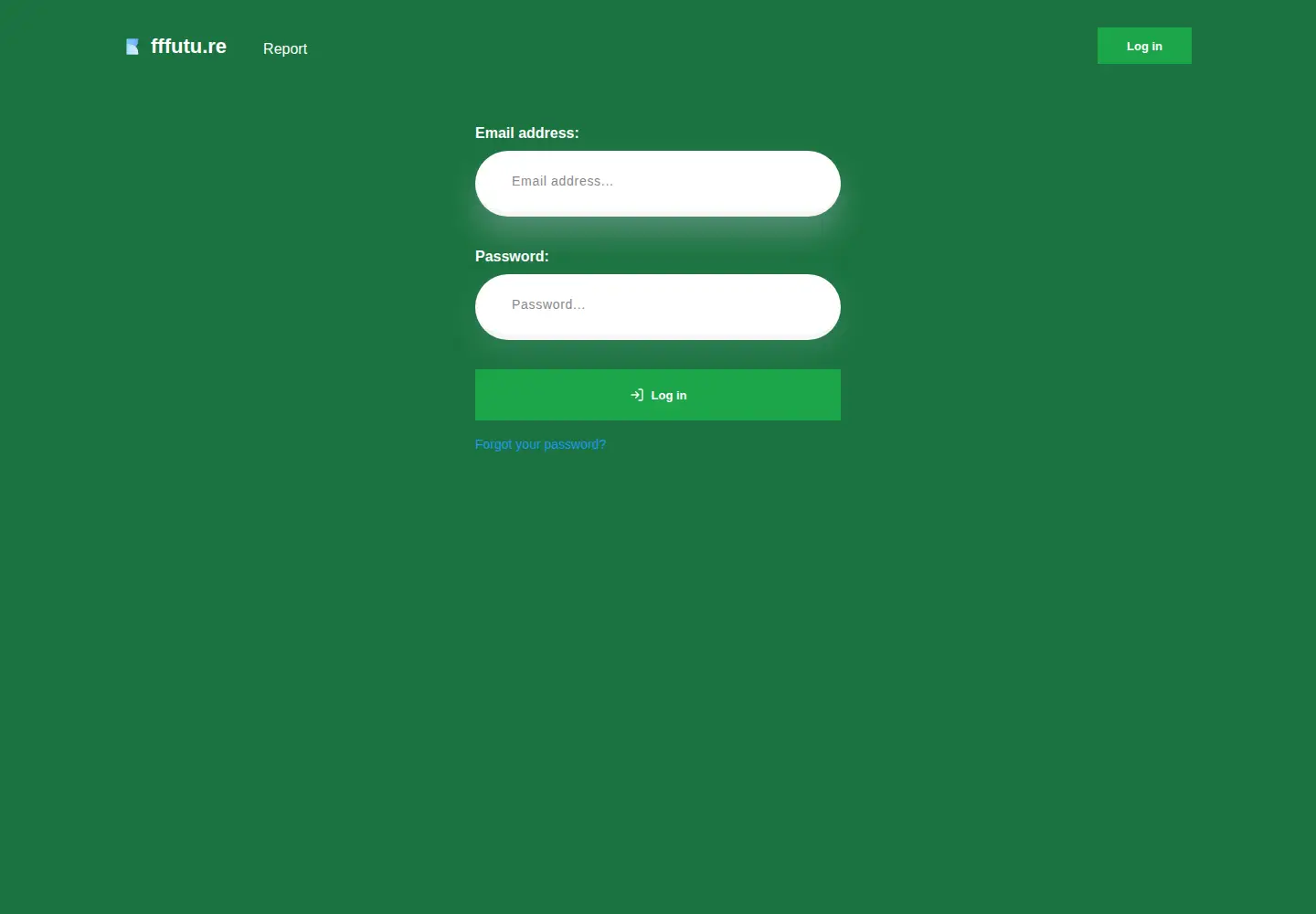Click the Password label

(512, 257)
